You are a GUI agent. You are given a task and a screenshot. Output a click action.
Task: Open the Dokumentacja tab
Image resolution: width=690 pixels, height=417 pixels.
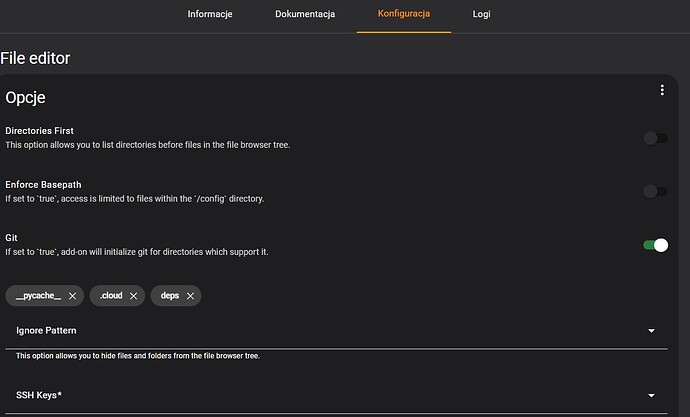tap(305, 15)
